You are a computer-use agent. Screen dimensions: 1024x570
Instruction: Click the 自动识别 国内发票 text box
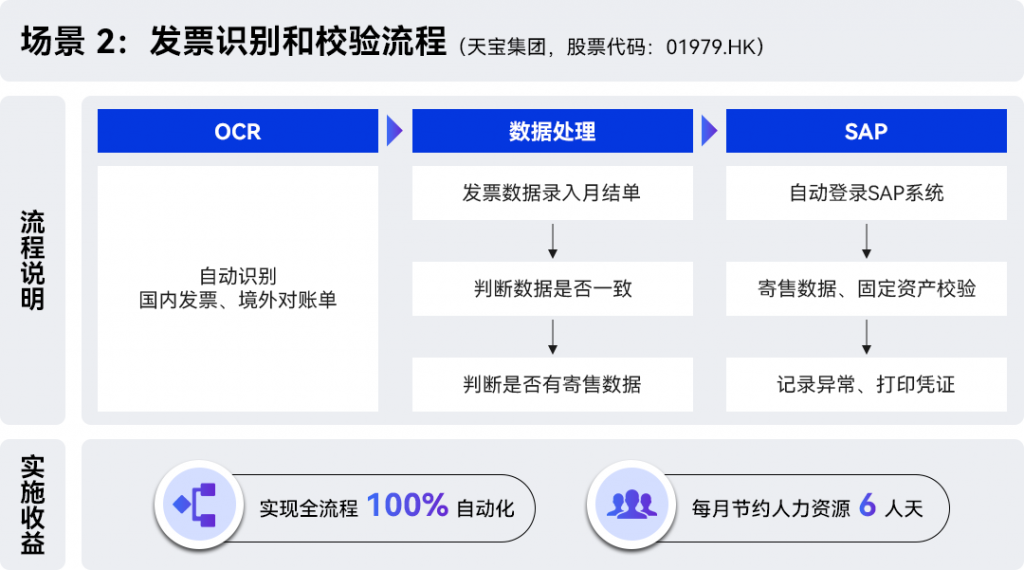click(x=238, y=288)
